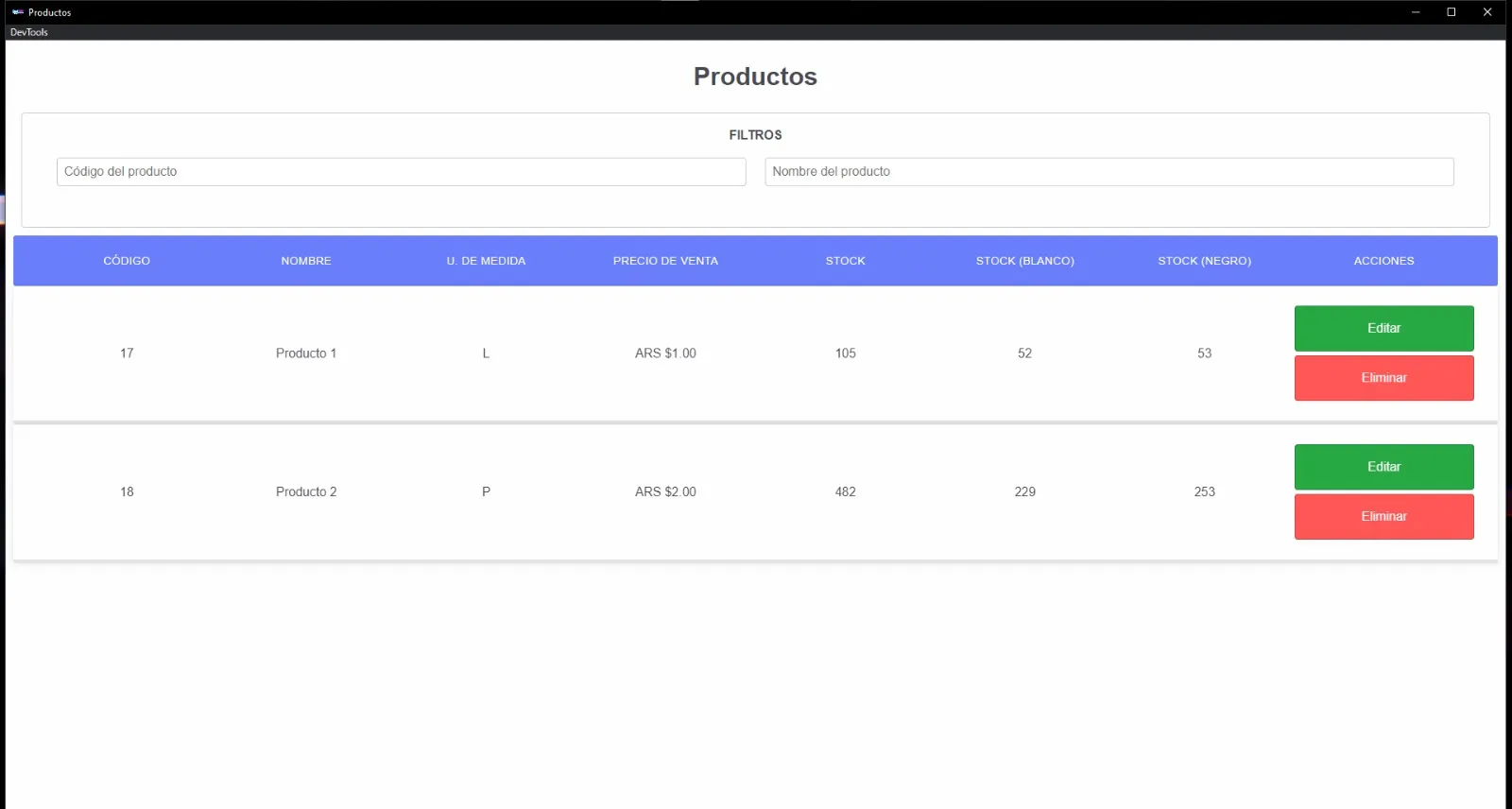Click the white stock value 52
This screenshot has height=809, width=1512.
click(1025, 353)
